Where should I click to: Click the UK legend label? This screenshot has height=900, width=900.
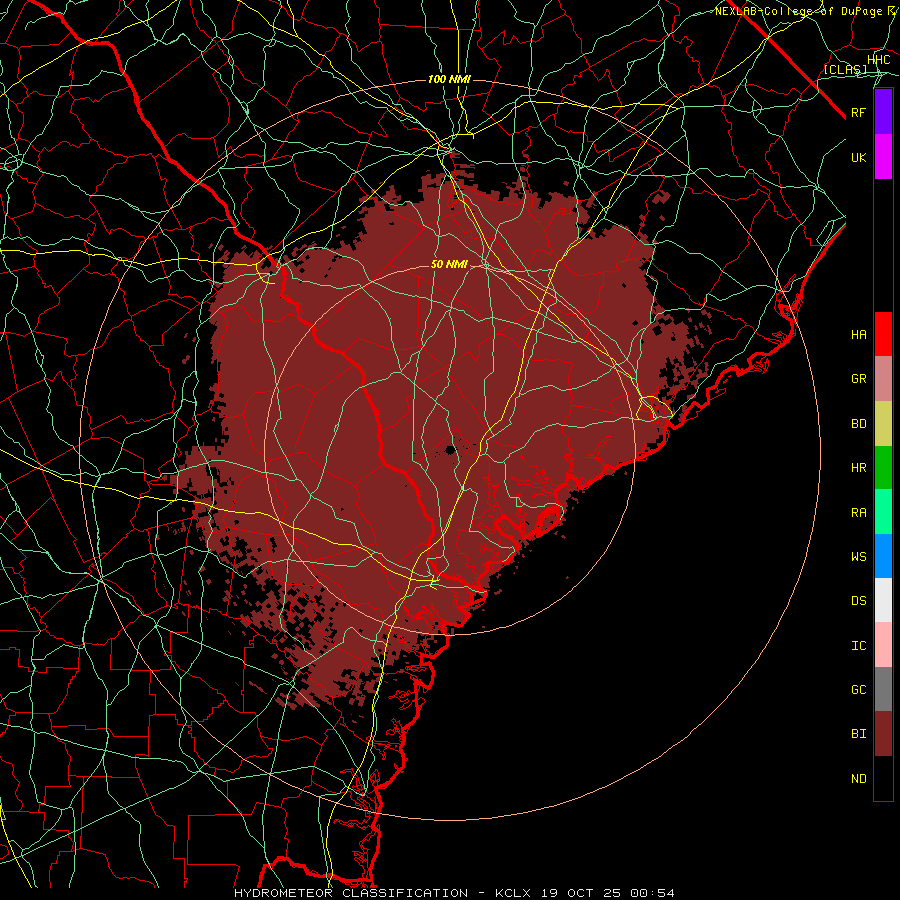click(x=858, y=157)
